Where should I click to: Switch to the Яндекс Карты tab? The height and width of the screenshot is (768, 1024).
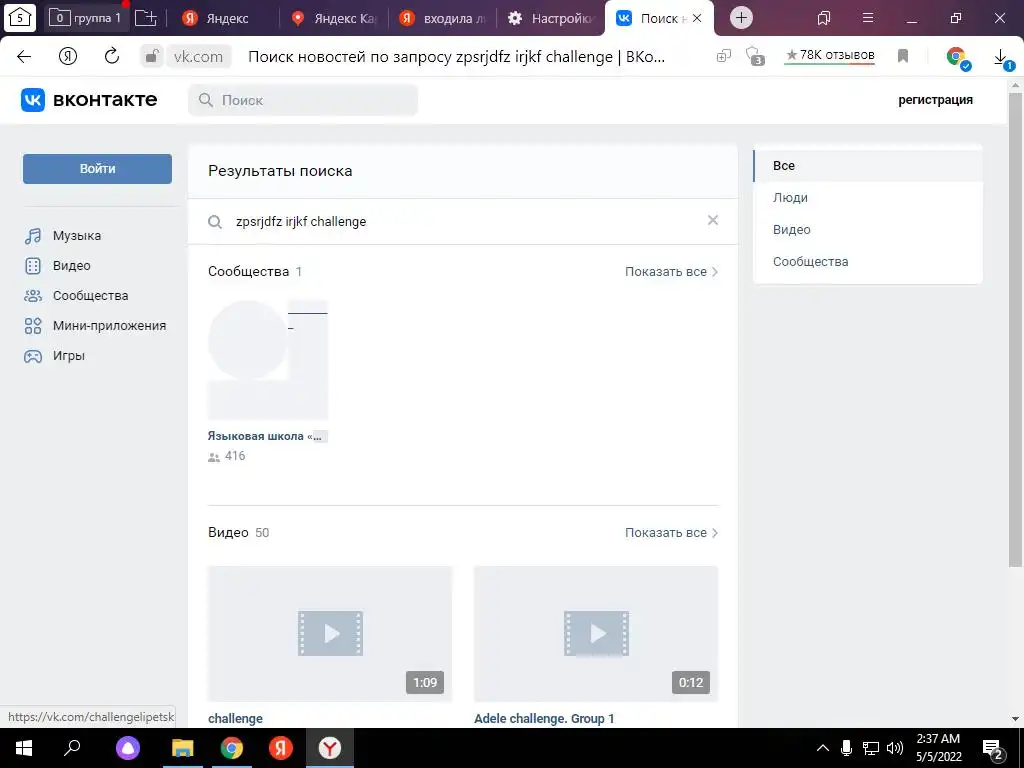pos(335,18)
